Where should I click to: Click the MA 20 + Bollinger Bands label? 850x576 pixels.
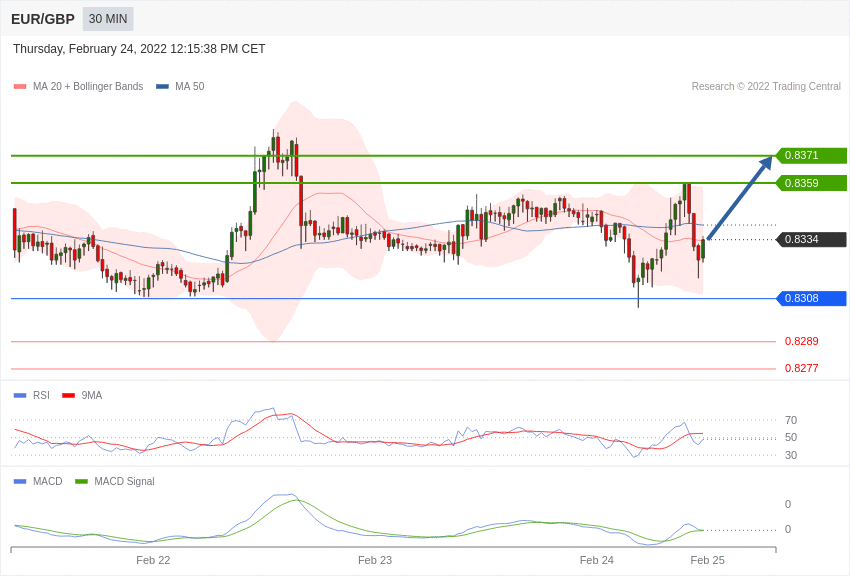(88, 86)
